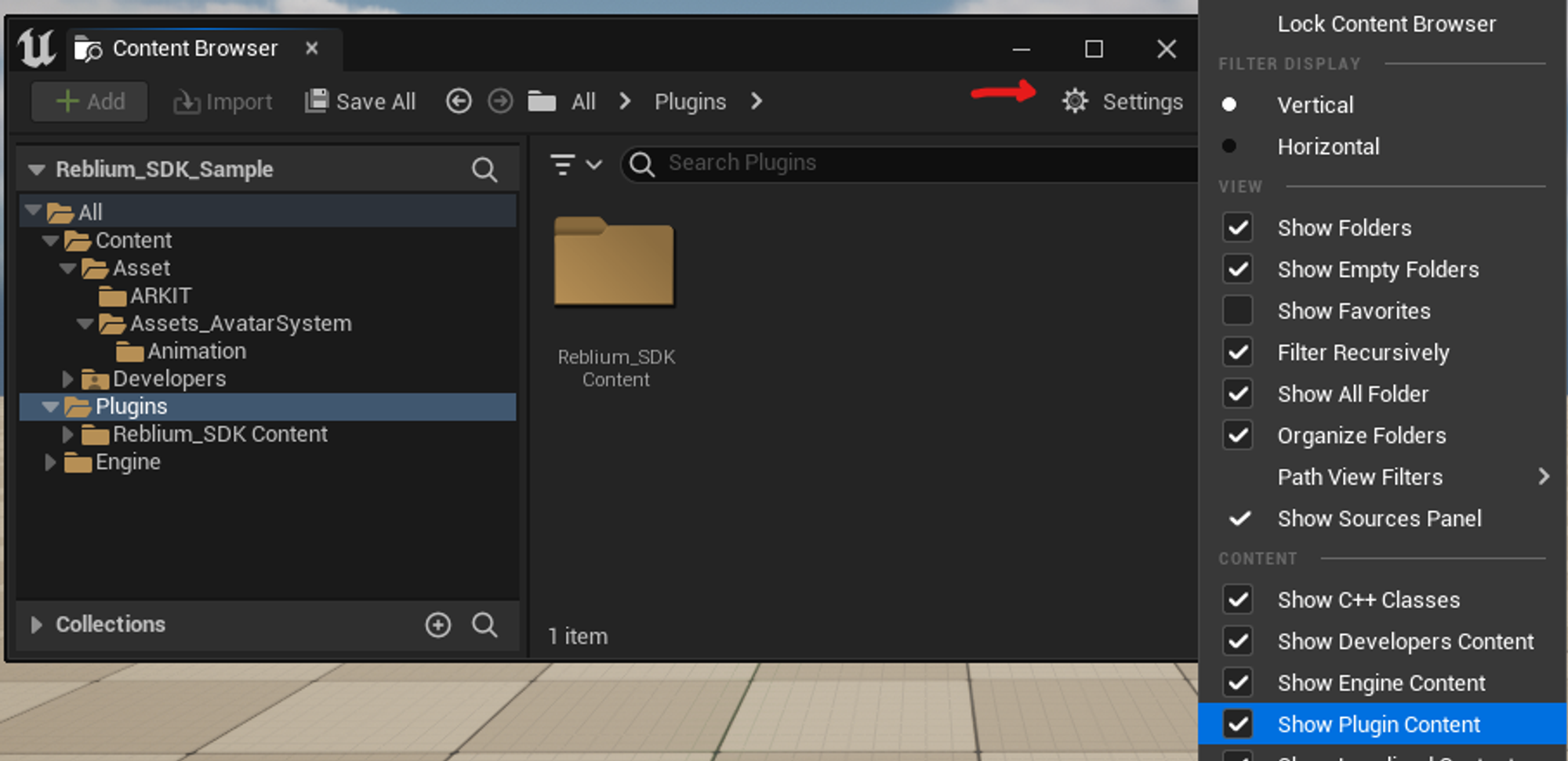Image resolution: width=1568 pixels, height=761 pixels.
Task: Click the Import button
Action: 223,101
